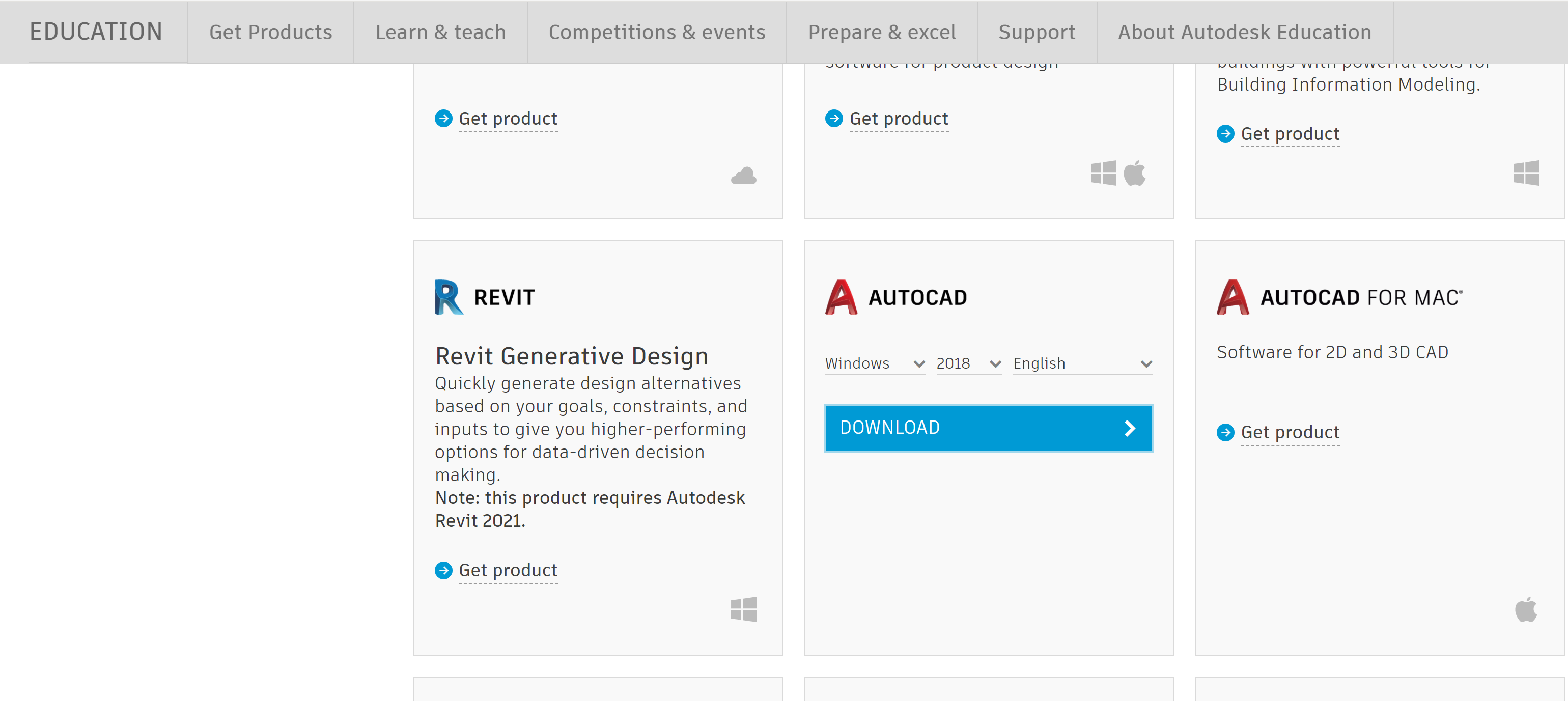Click the Revit product logo icon
This screenshot has height=701, width=1568.
(x=449, y=297)
